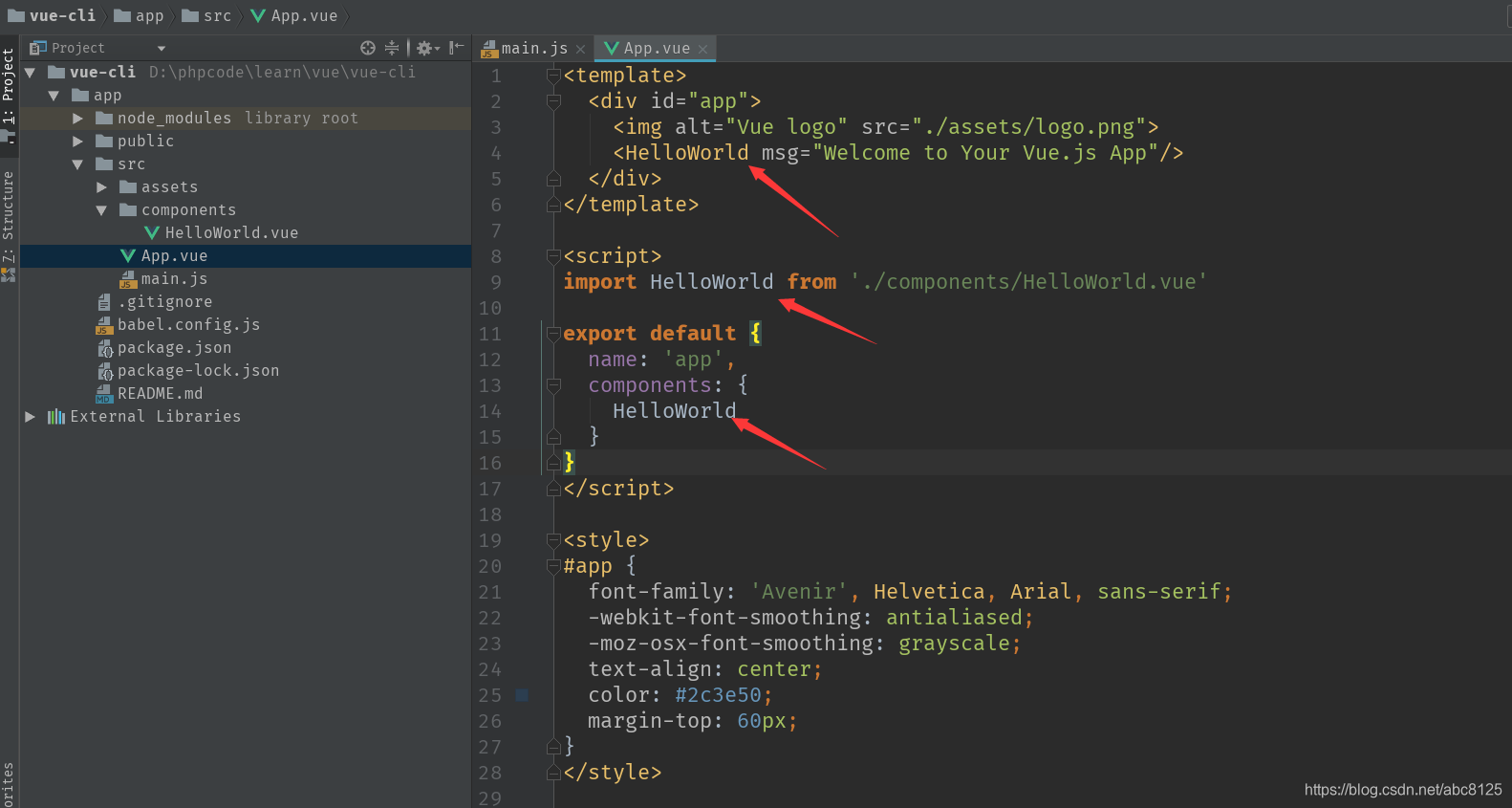The height and width of the screenshot is (808, 1512).
Task: Click the name: 'app' property line
Action: pyautogui.click(x=661, y=360)
